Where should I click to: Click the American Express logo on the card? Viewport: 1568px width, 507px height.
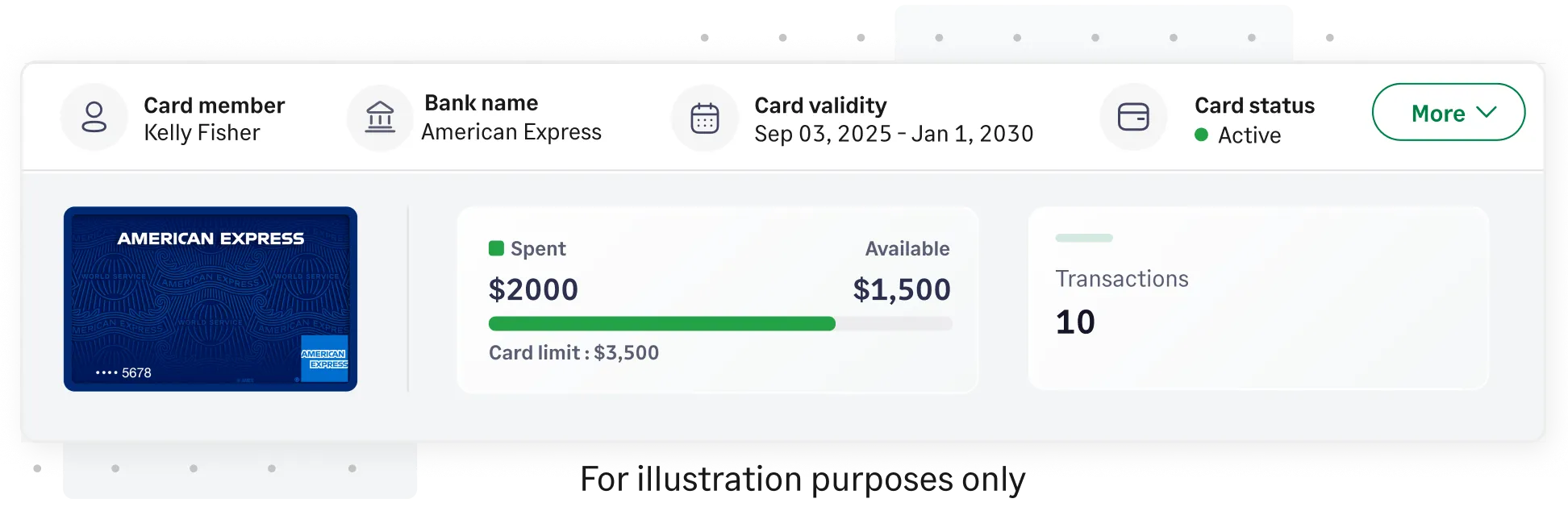[211, 239]
